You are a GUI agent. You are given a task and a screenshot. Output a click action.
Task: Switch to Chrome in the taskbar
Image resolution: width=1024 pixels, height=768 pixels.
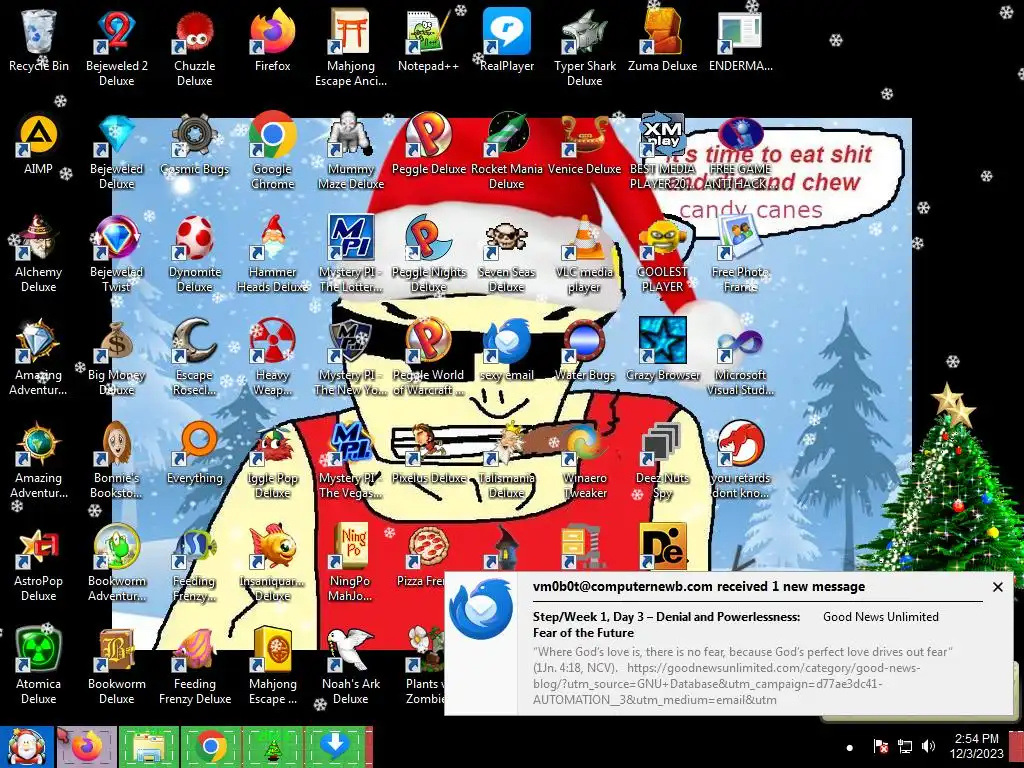tap(210, 747)
